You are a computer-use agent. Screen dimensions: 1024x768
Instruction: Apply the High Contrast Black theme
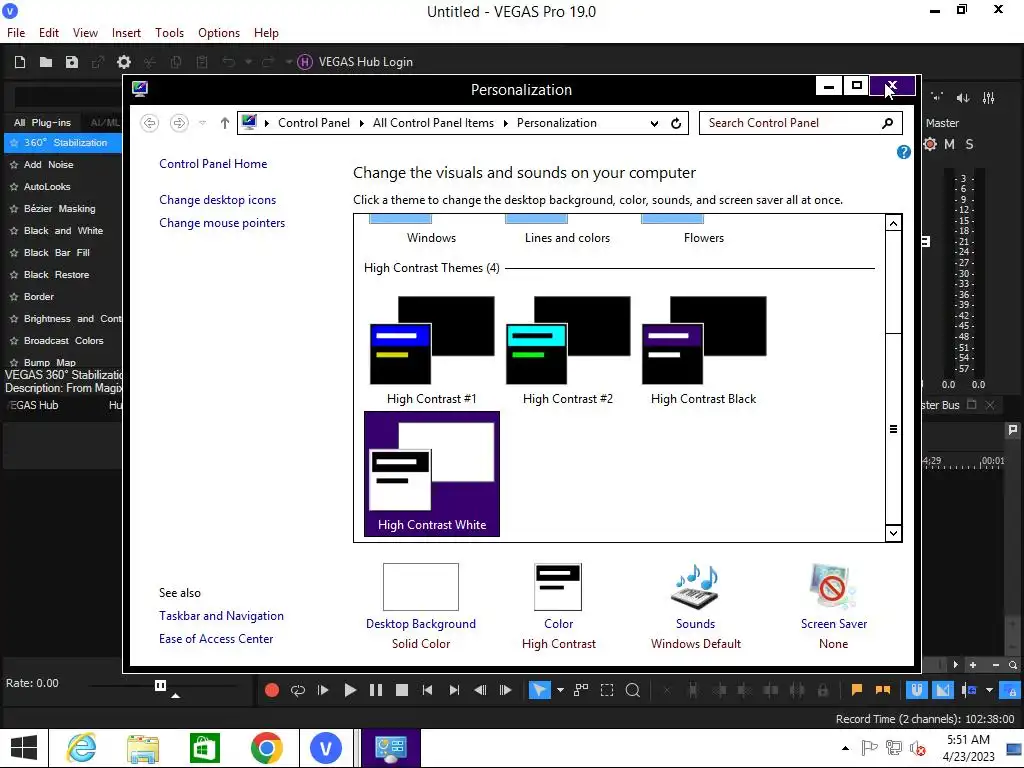coord(703,351)
